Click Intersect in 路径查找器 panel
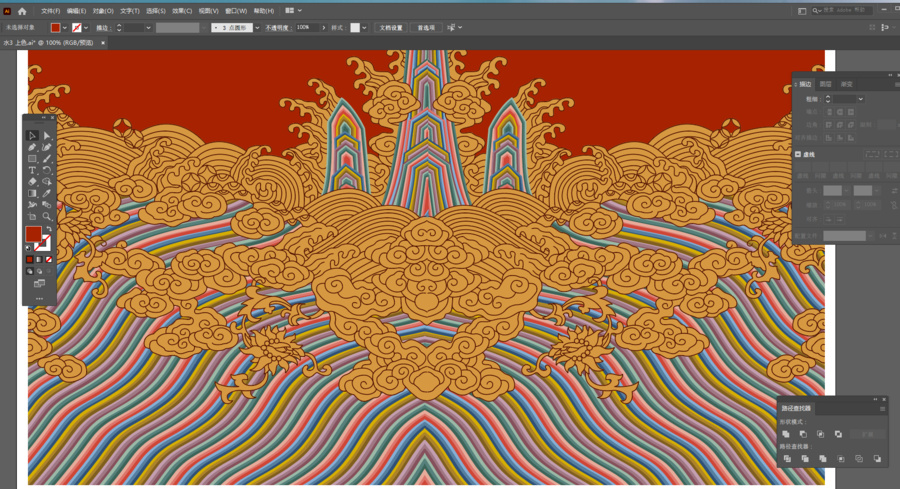This screenshot has width=900, height=489. [821, 434]
